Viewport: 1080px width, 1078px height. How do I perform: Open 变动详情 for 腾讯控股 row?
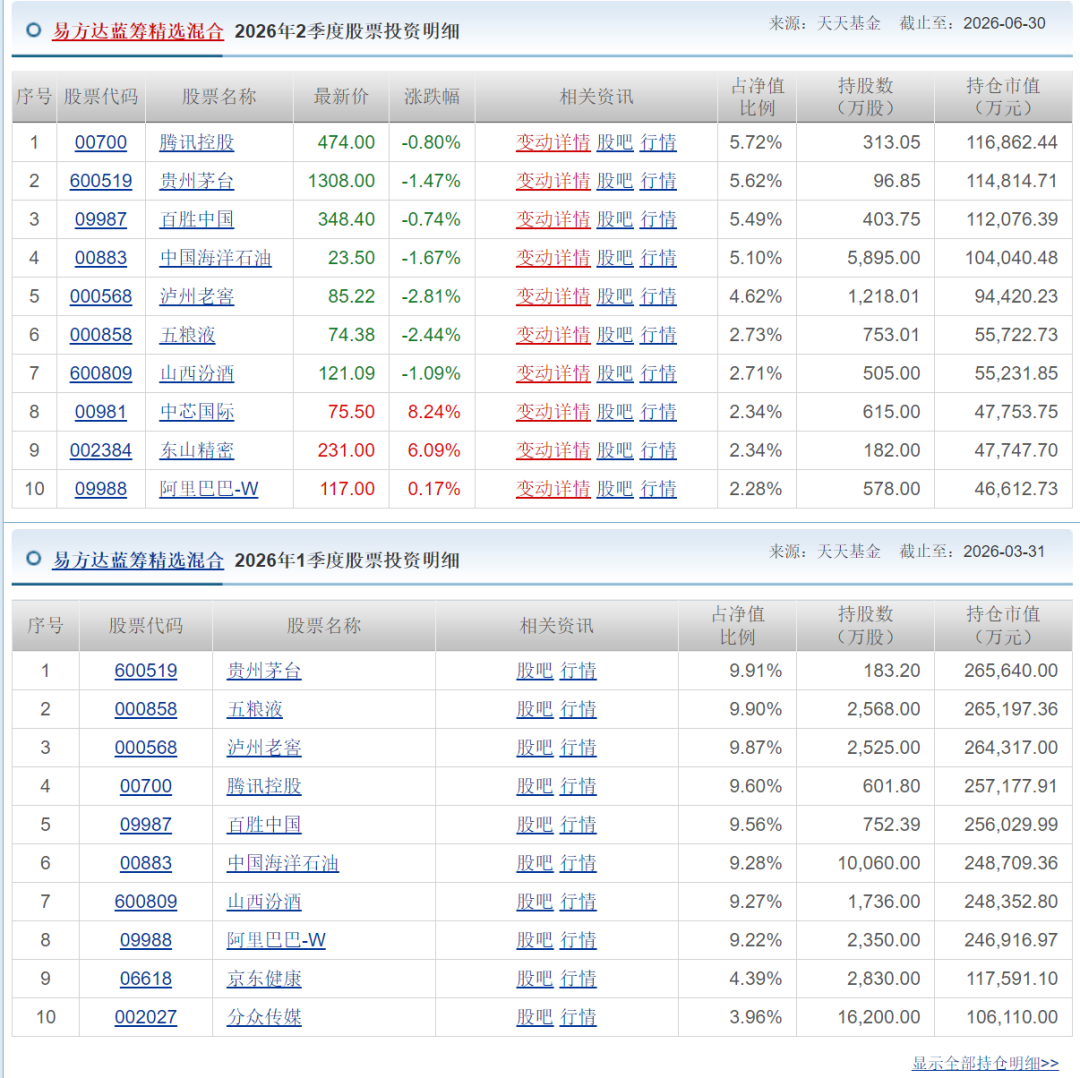pos(553,143)
